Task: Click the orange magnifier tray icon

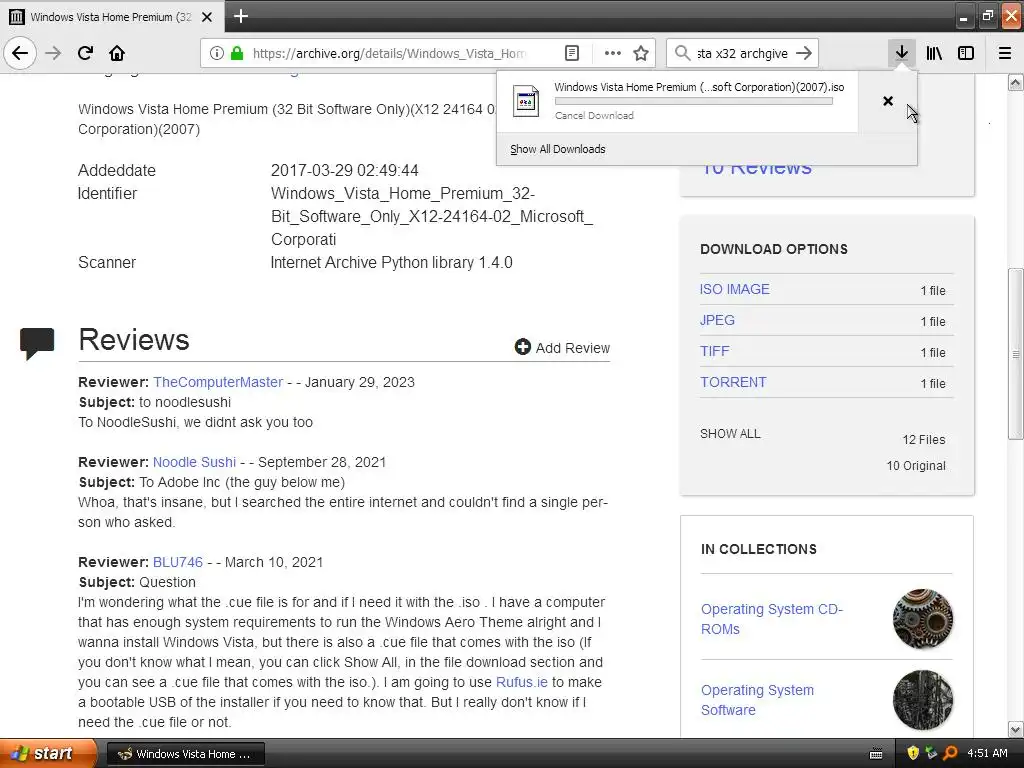Action: click(950, 754)
